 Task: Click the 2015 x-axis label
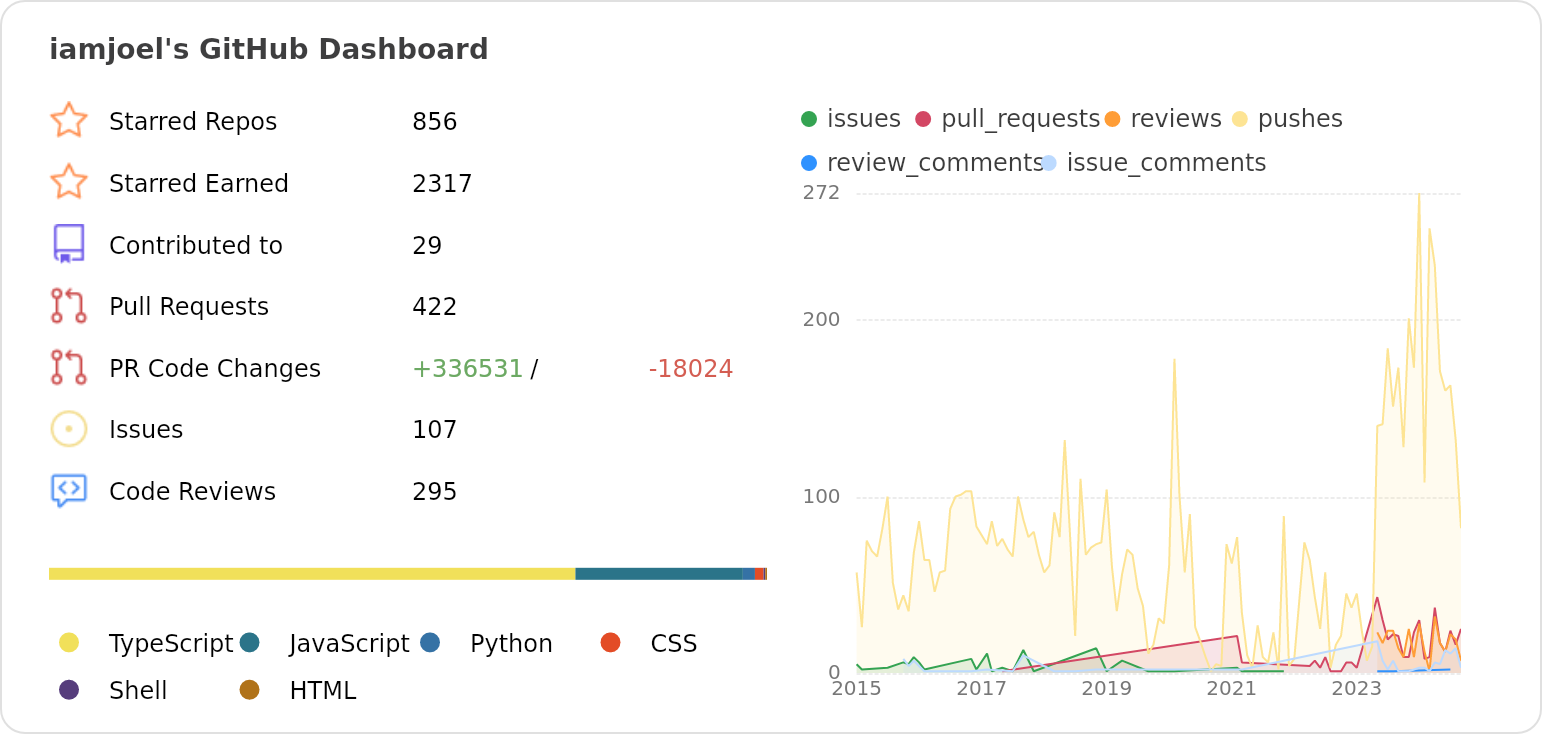[857, 689]
